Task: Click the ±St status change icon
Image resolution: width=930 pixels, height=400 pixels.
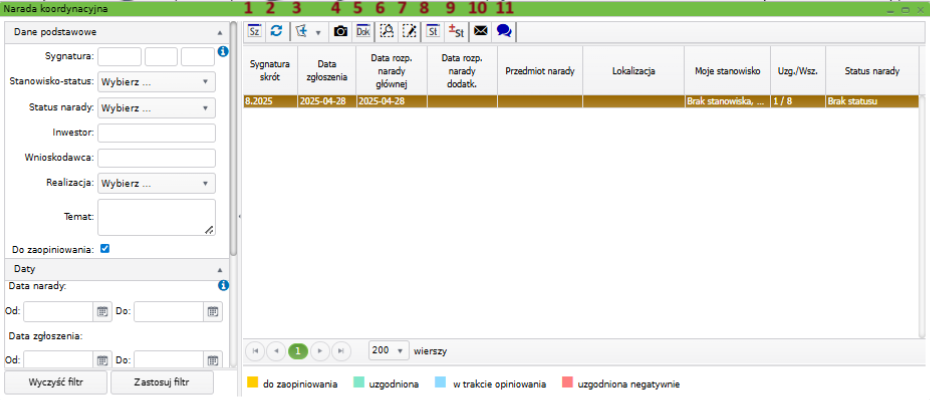Action: [456, 31]
